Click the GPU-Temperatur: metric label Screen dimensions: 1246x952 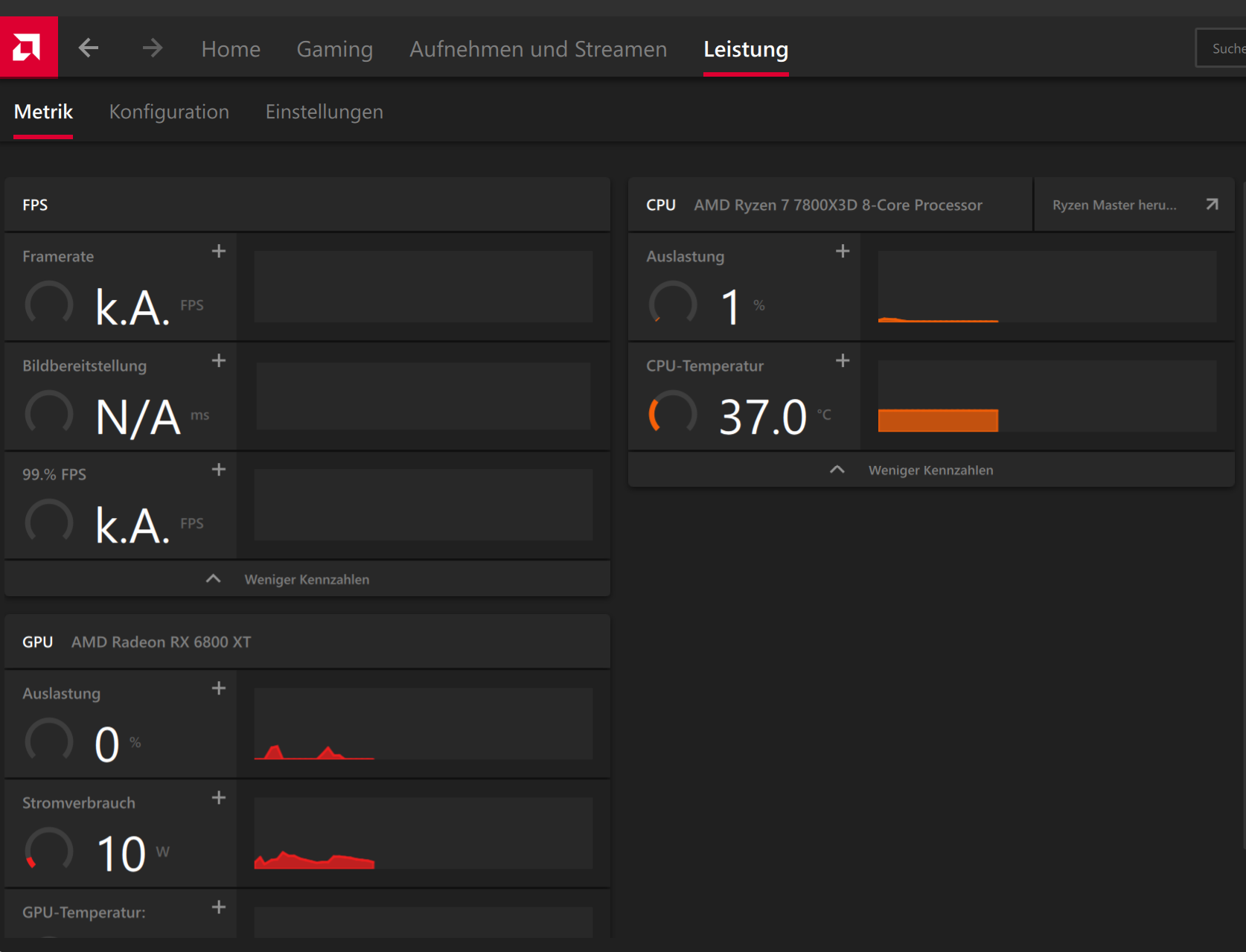[83, 912]
